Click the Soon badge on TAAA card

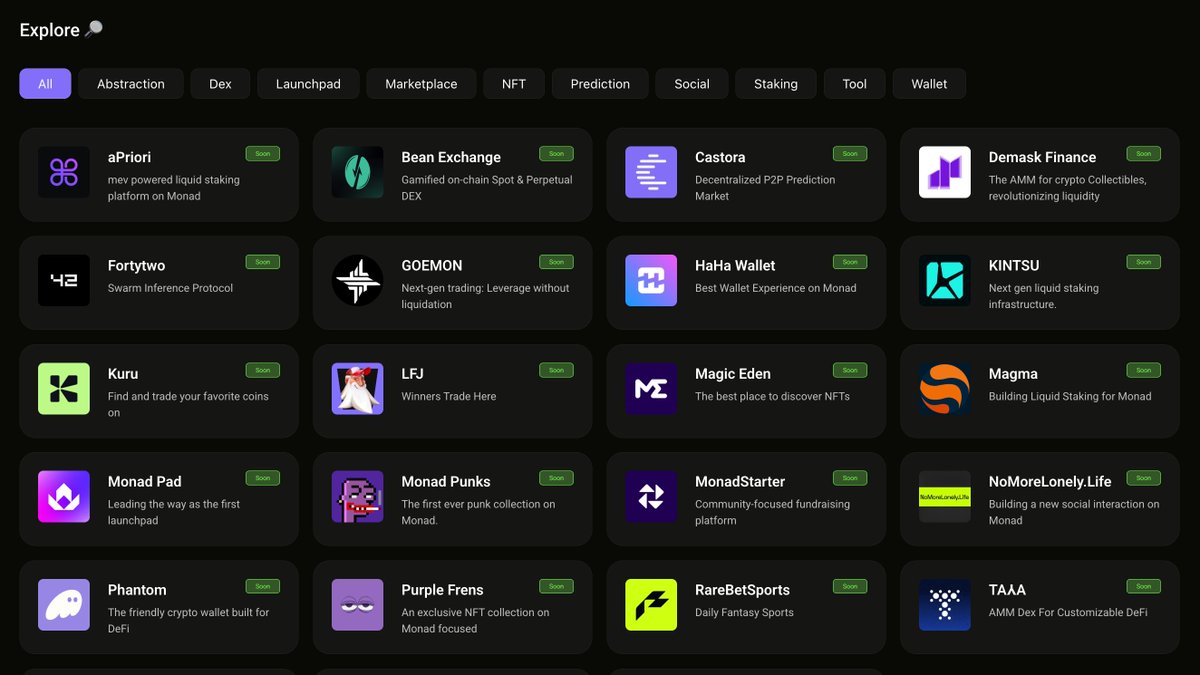[1144, 586]
